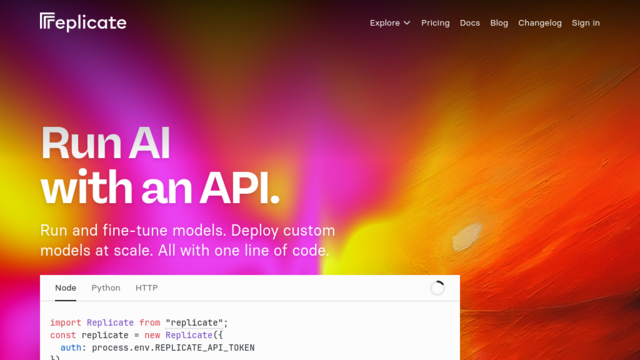Image resolution: width=640 pixels, height=360 pixels.
Task: Open the Blog link
Action: 499,23
